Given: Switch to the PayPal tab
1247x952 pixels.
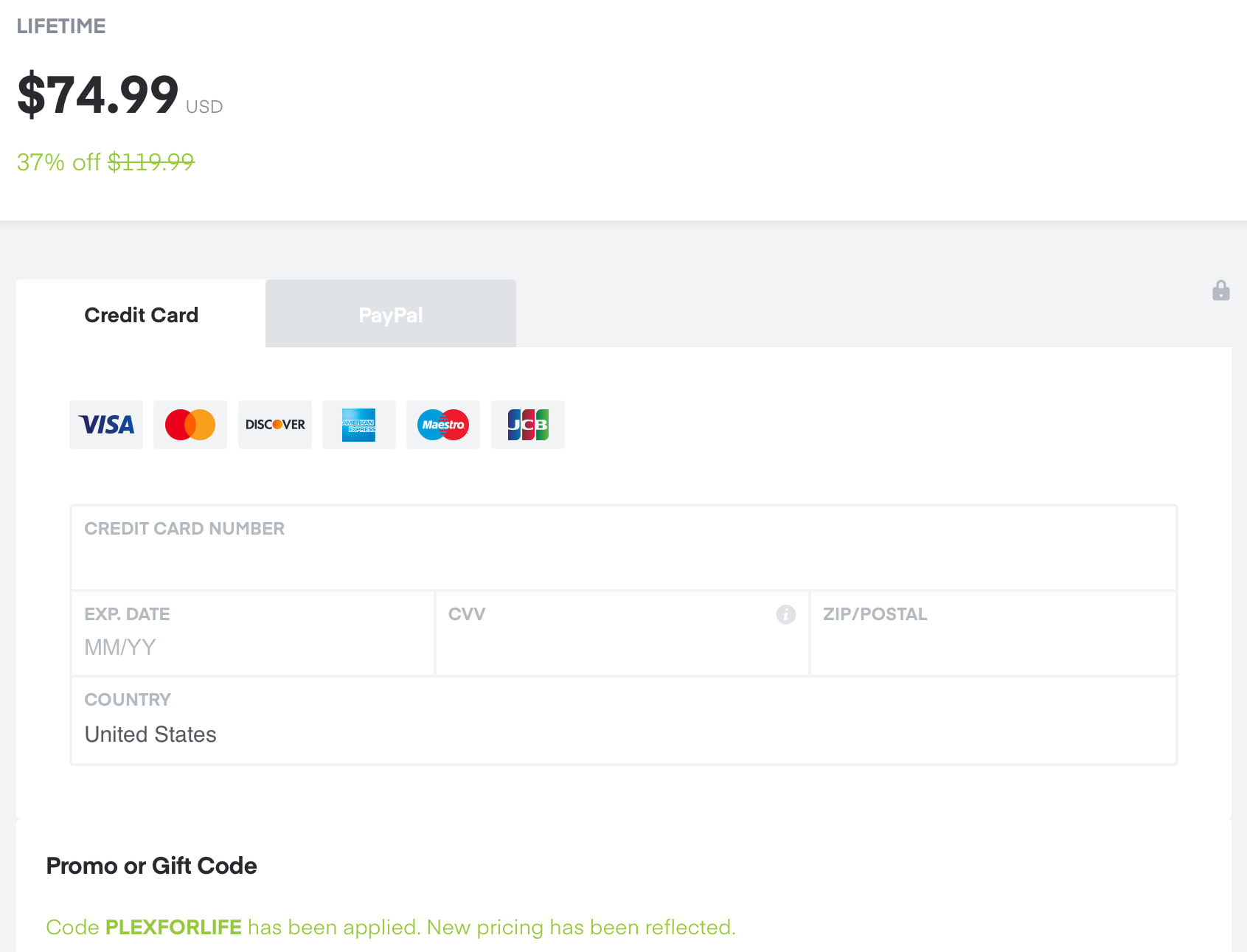Looking at the screenshot, I should coord(391,315).
